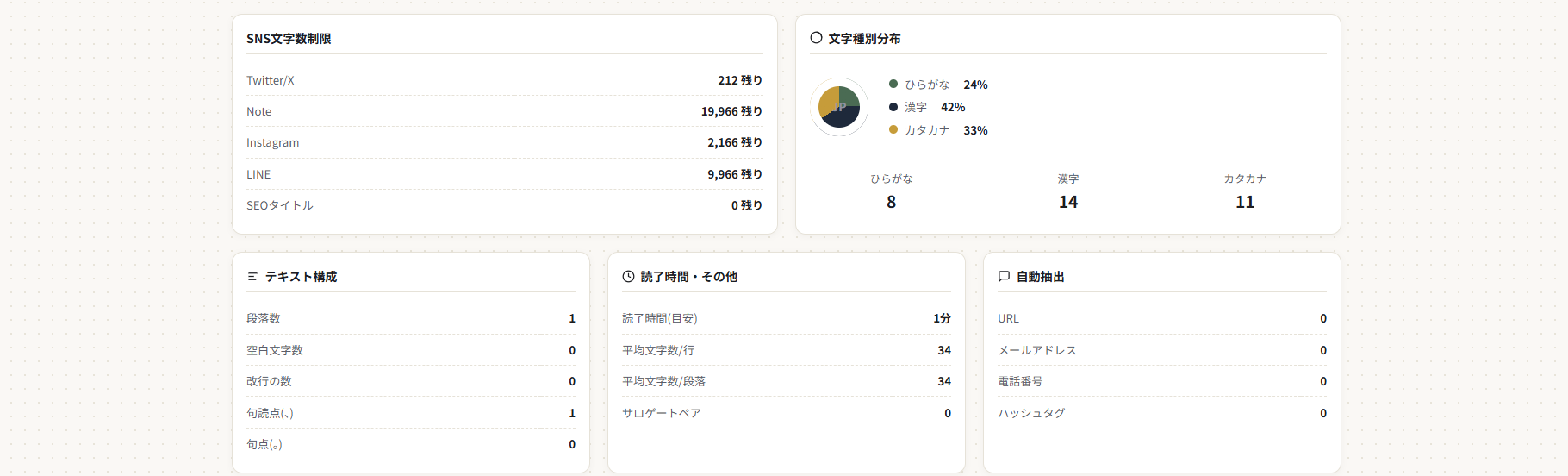Select the Note row label
Viewport: 1568px width, 476px height.
coord(258,111)
